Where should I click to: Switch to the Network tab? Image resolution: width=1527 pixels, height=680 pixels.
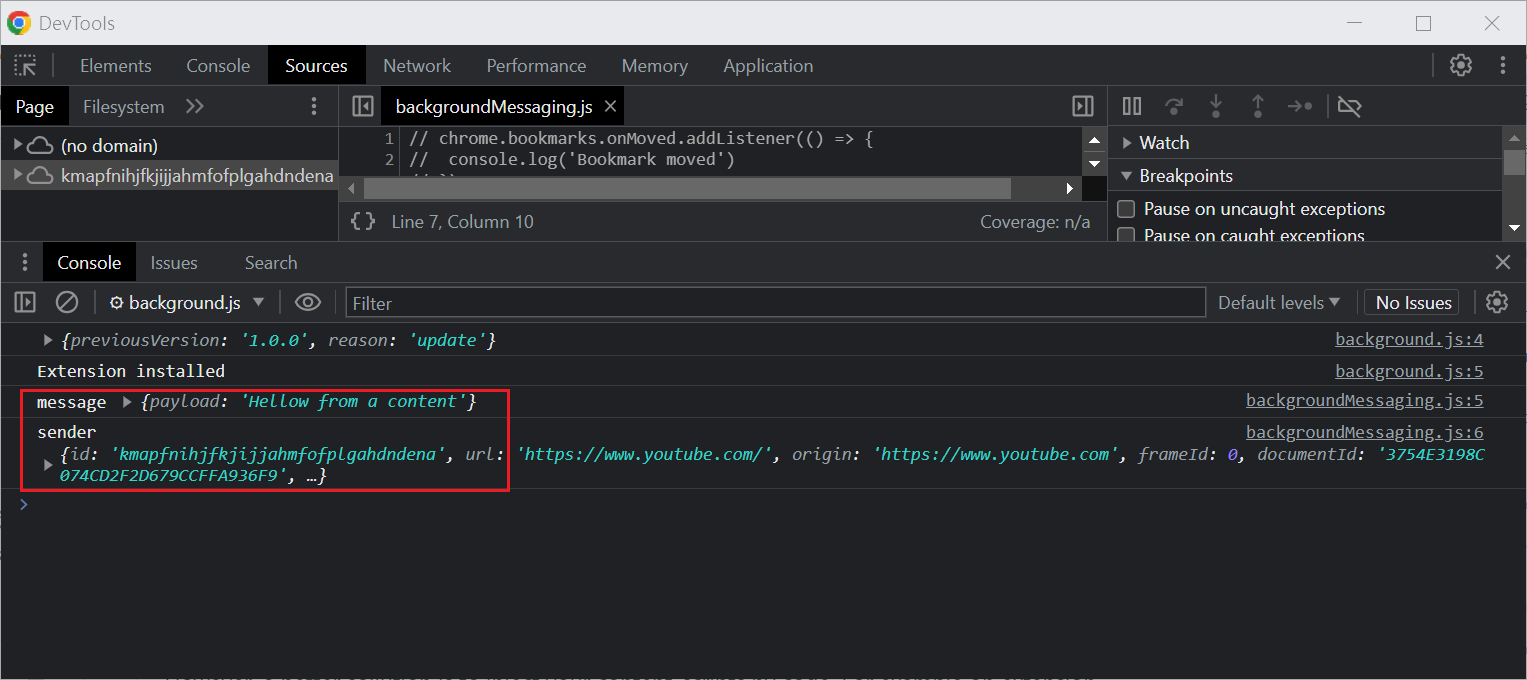[417, 66]
